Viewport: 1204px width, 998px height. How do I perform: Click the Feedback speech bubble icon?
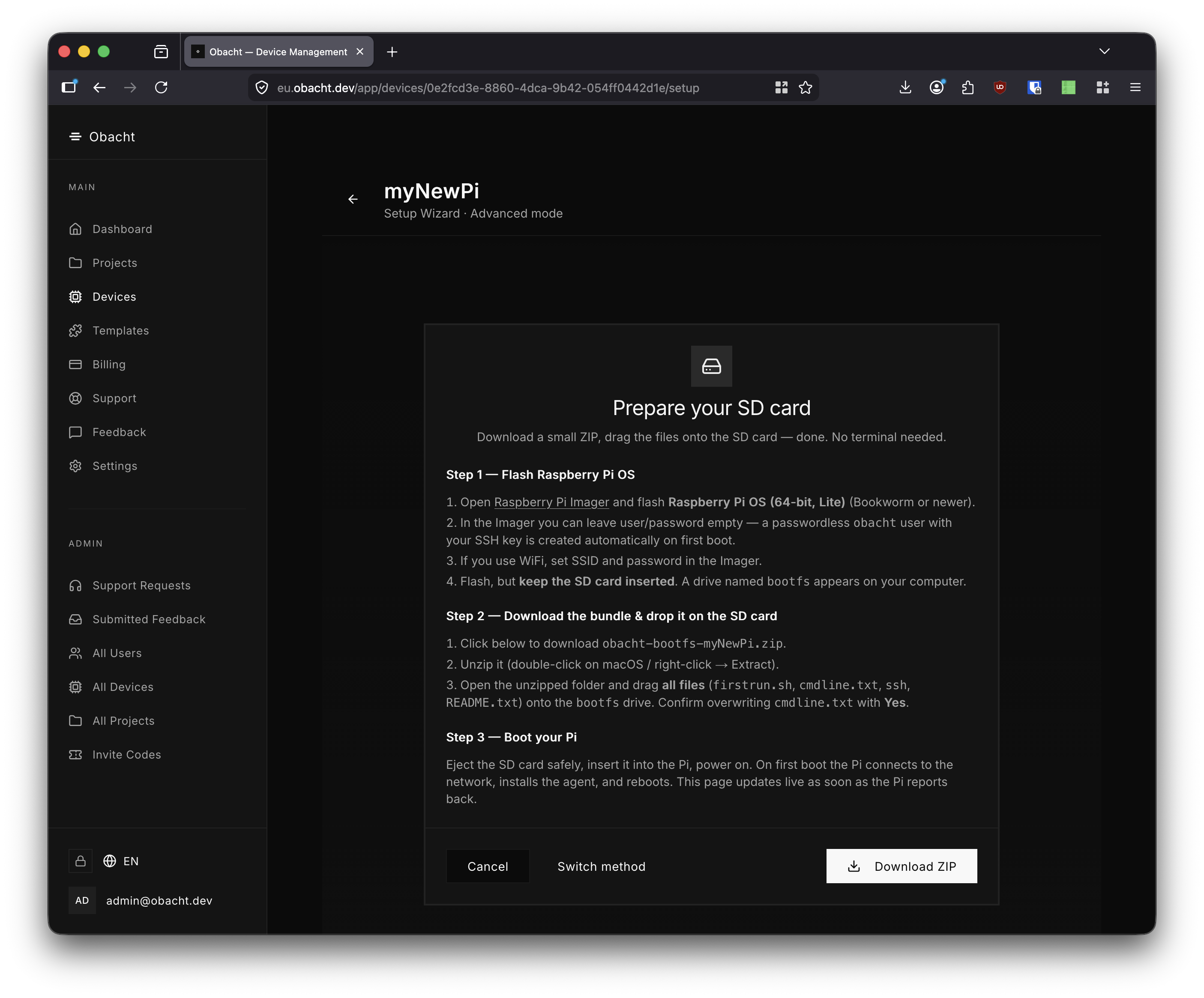tap(75, 432)
